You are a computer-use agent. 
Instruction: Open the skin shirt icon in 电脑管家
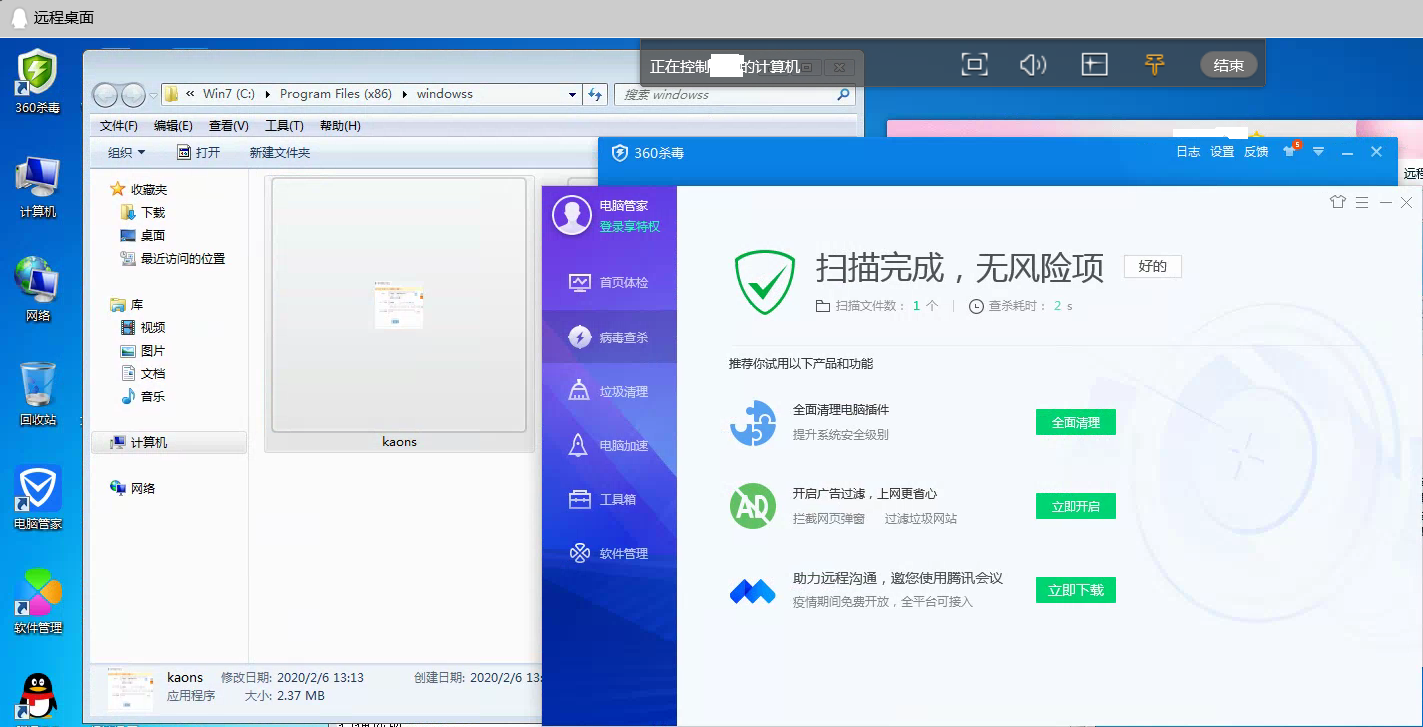pyautogui.click(x=1338, y=202)
